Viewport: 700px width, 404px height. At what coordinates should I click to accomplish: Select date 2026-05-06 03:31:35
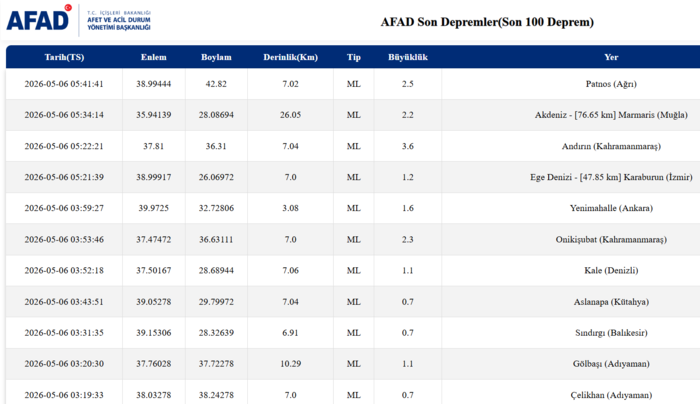point(64,333)
